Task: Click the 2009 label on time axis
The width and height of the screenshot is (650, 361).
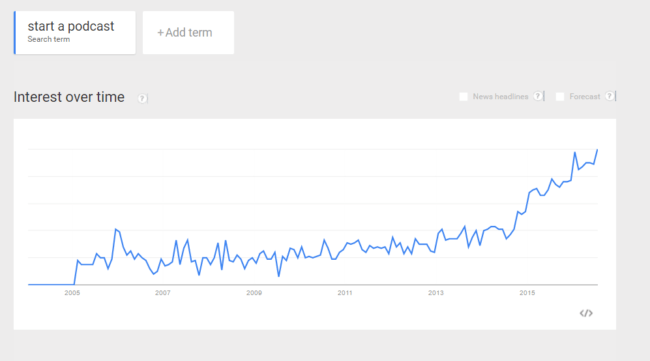Action: click(254, 293)
